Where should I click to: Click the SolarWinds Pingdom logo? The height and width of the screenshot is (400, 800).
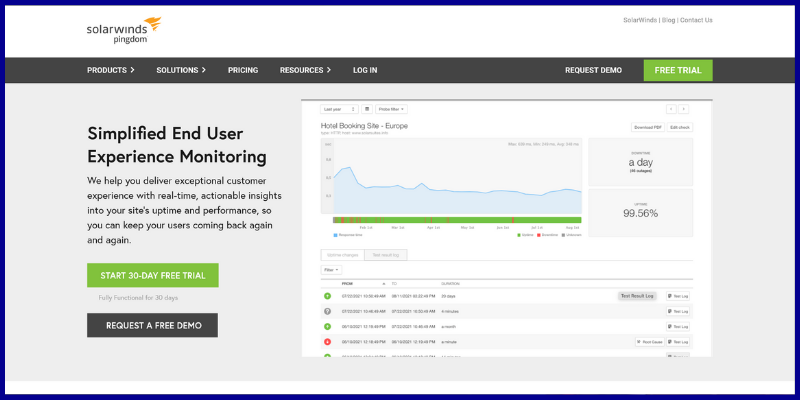pyautogui.click(x=124, y=30)
